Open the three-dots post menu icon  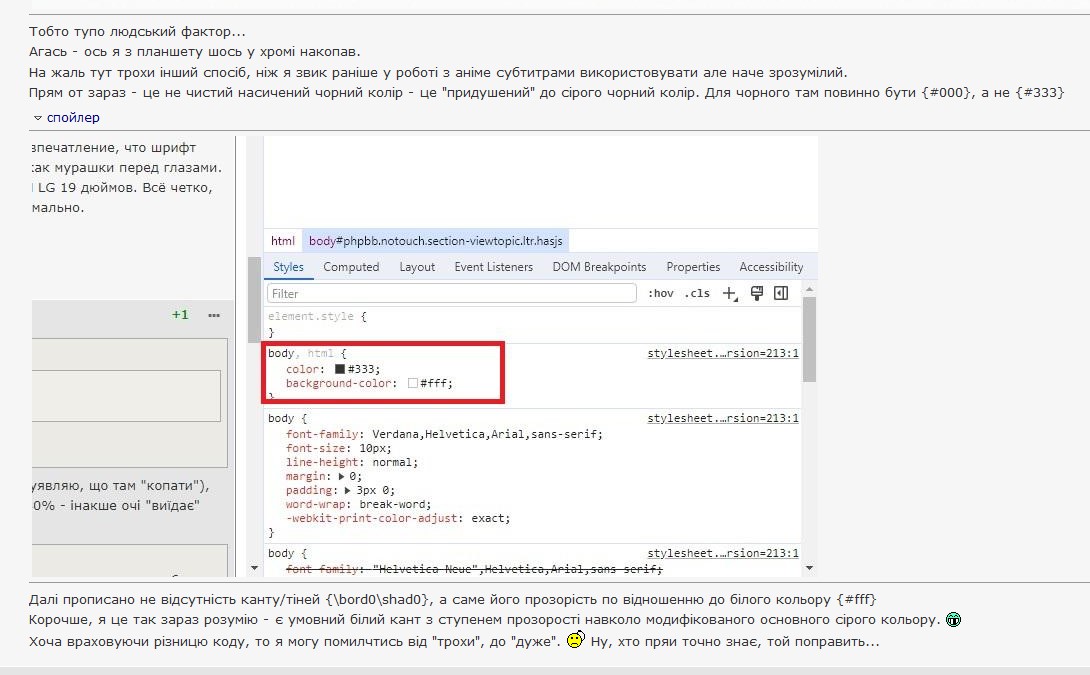(214, 316)
